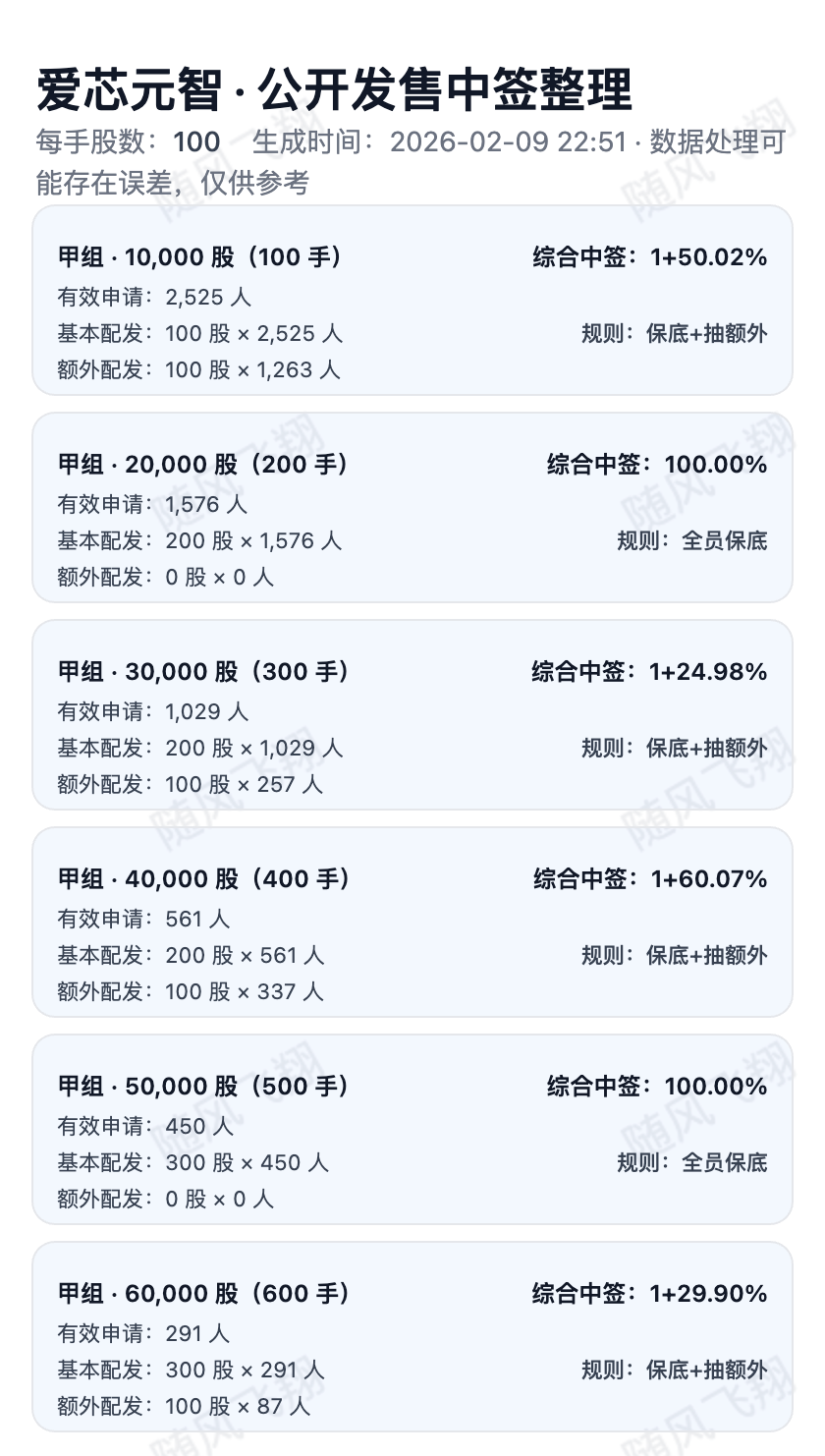Click the 综合中签 1+29.90% result

(x=649, y=1294)
